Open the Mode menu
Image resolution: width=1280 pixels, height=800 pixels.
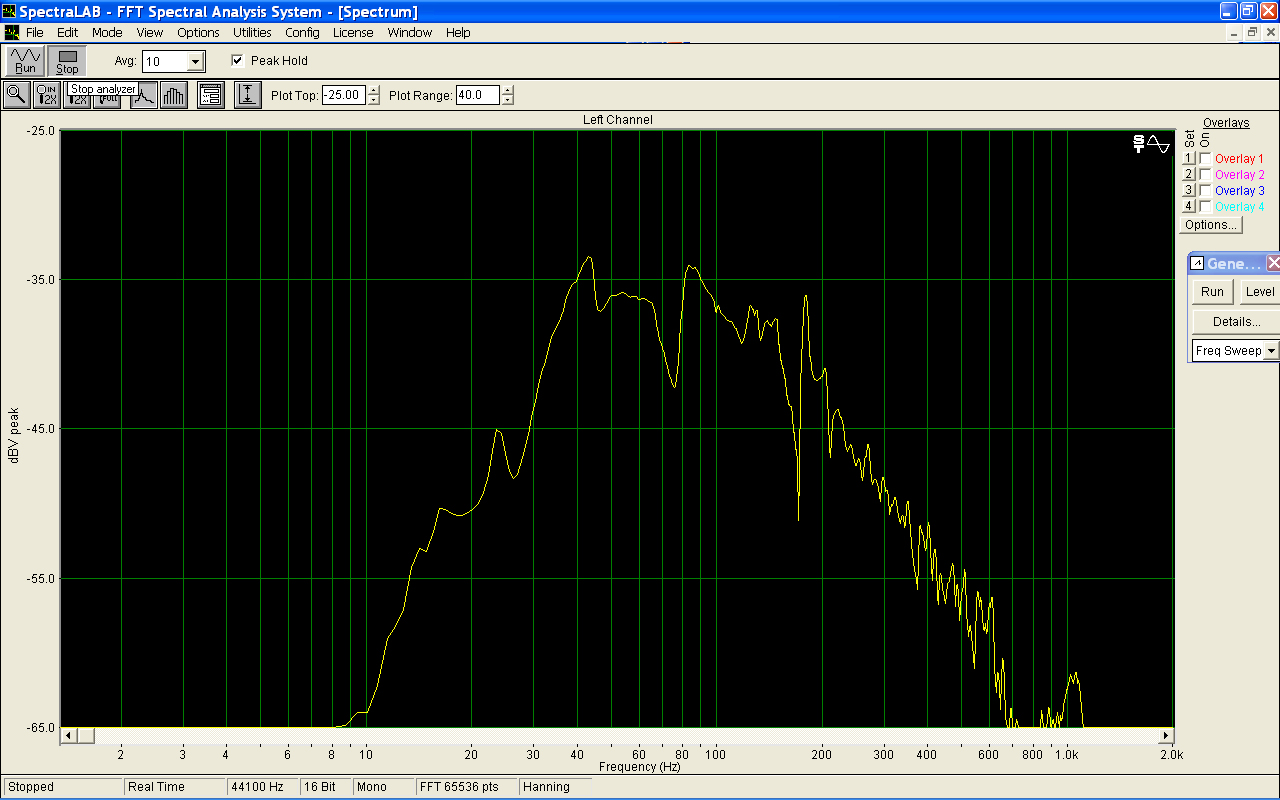107,32
